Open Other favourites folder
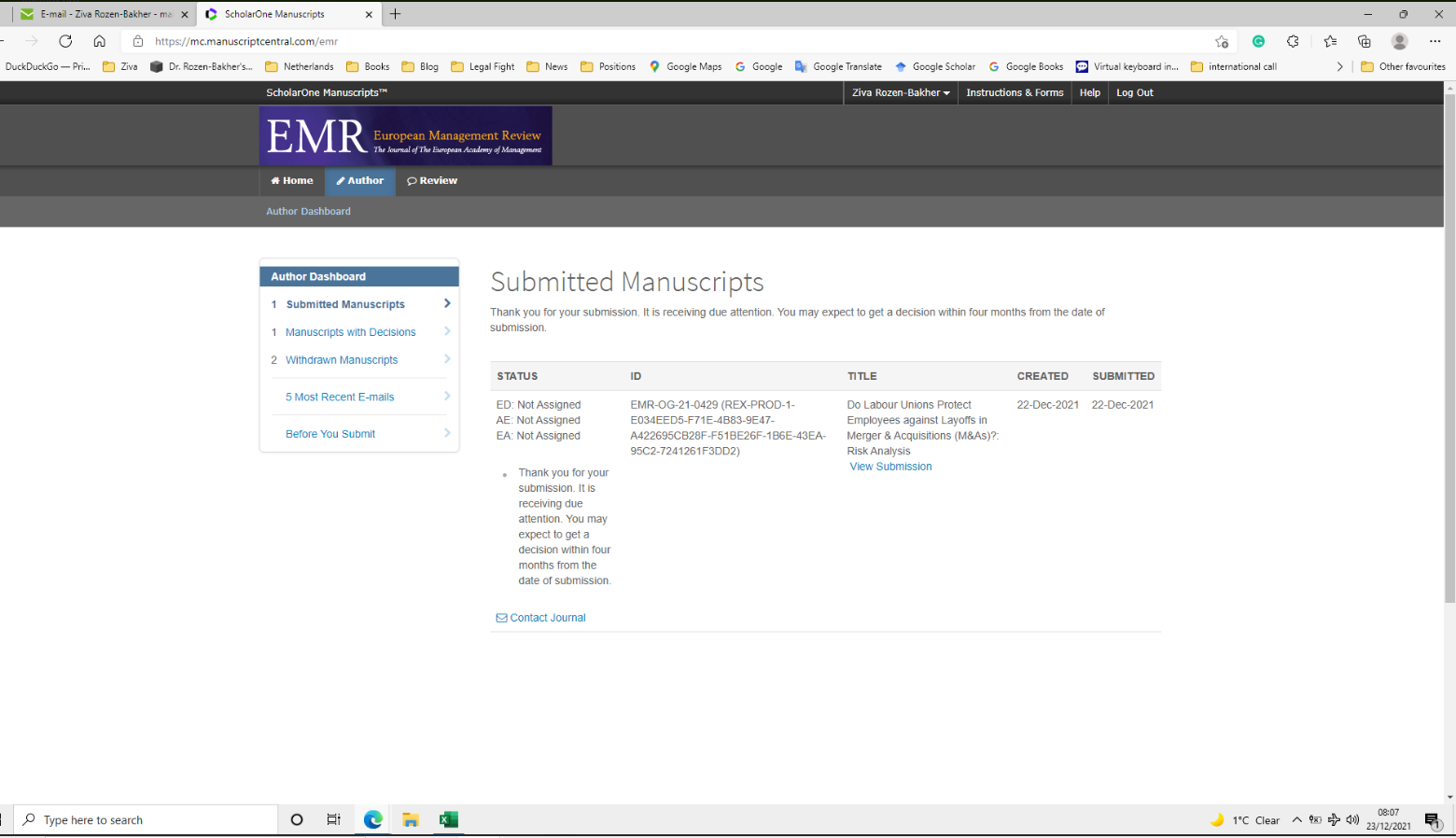Viewport: 1456px width, 838px height. click(1403, 66)
